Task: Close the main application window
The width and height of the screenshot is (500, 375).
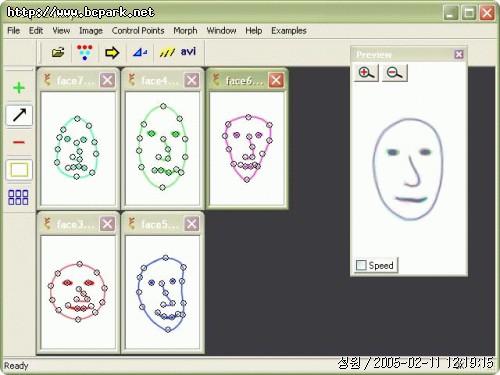Action: point(487,13)
